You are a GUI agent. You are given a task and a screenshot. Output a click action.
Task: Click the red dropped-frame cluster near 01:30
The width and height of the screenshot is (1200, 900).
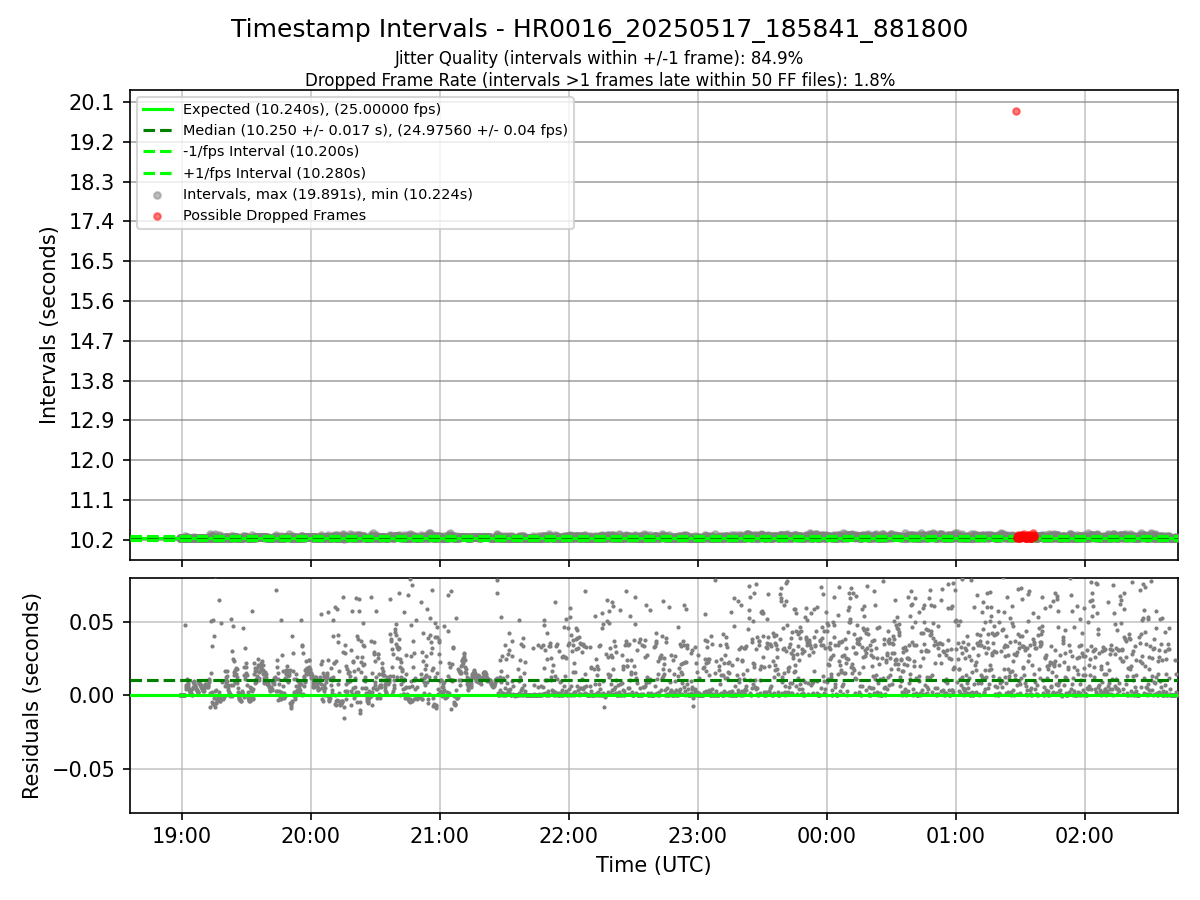(1026, 537)
